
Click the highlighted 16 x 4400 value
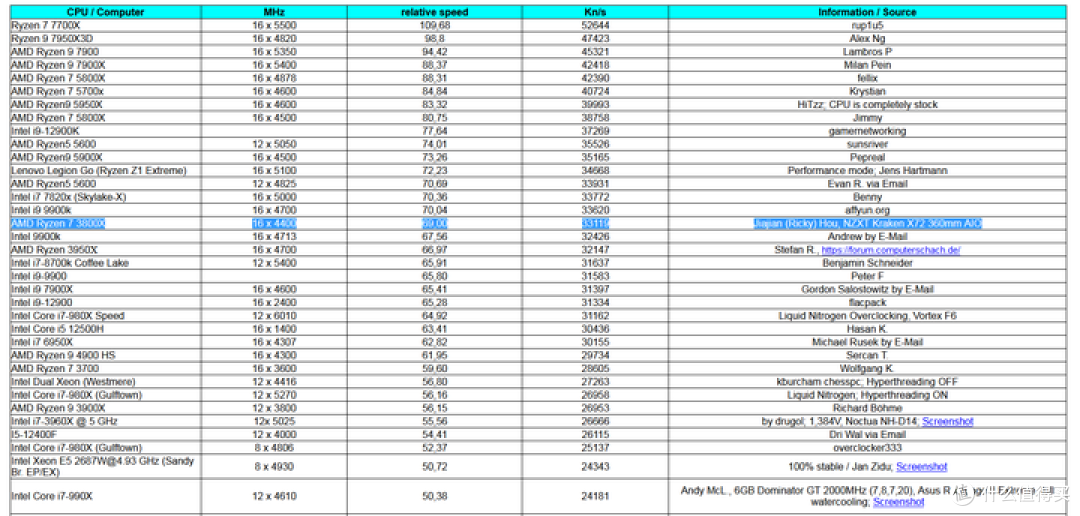(273, 223)
